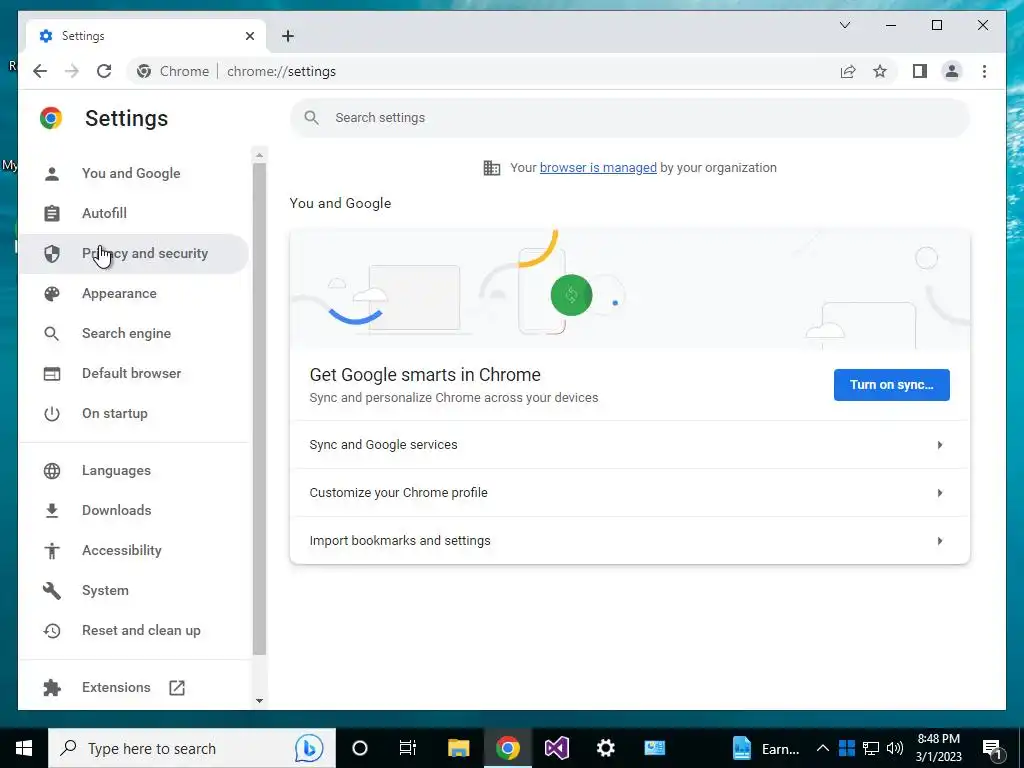
Task: Open the notification center icon
Action: (993, 748)
